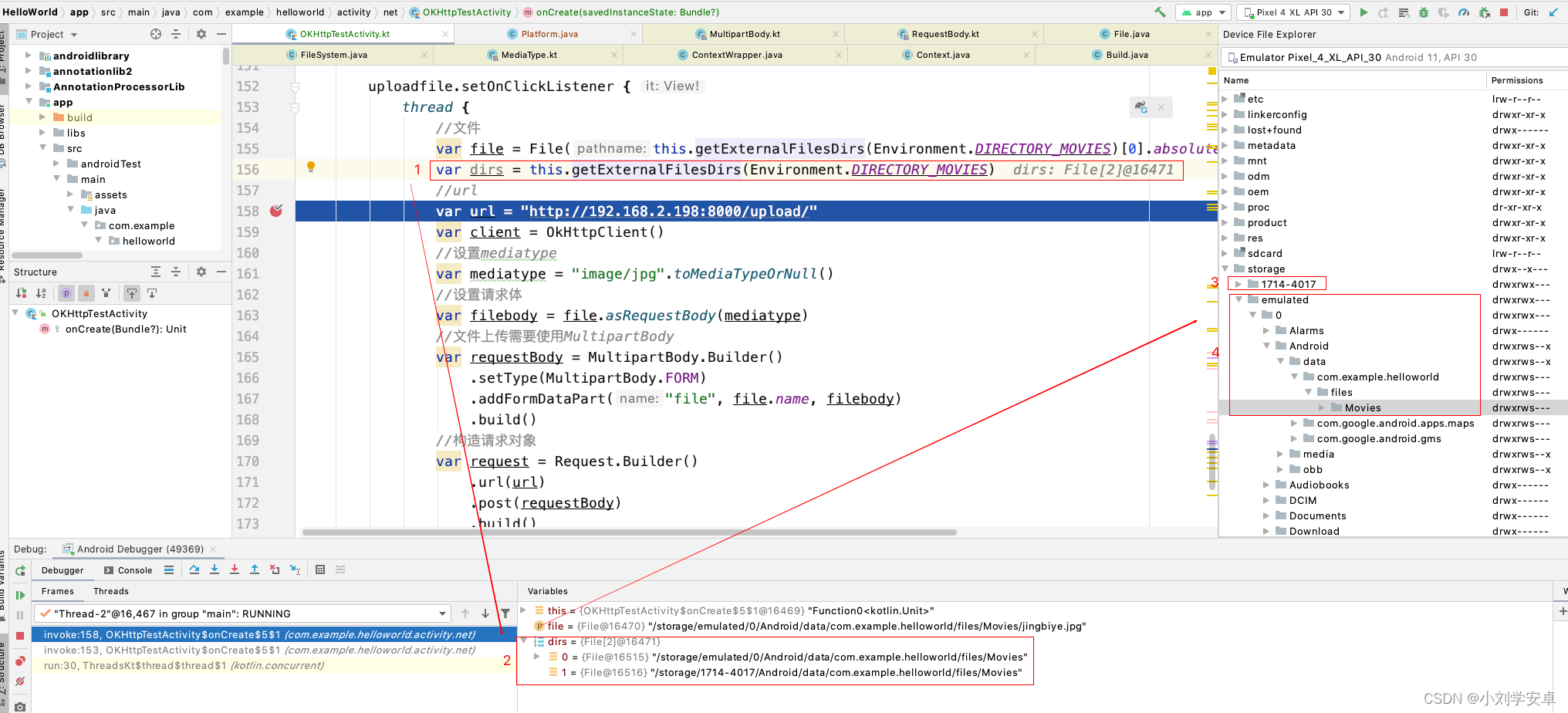Click the Project tree horizontal scrollbar
This screenshot has height=713, width=1568.
point(47,255)
